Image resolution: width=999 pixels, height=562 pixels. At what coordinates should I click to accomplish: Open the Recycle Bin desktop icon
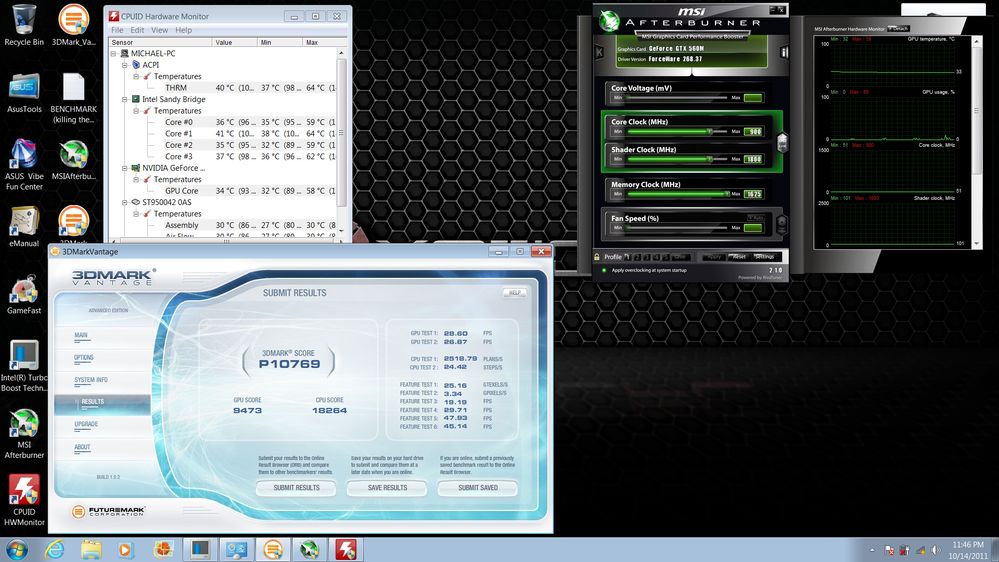[24, 25]
